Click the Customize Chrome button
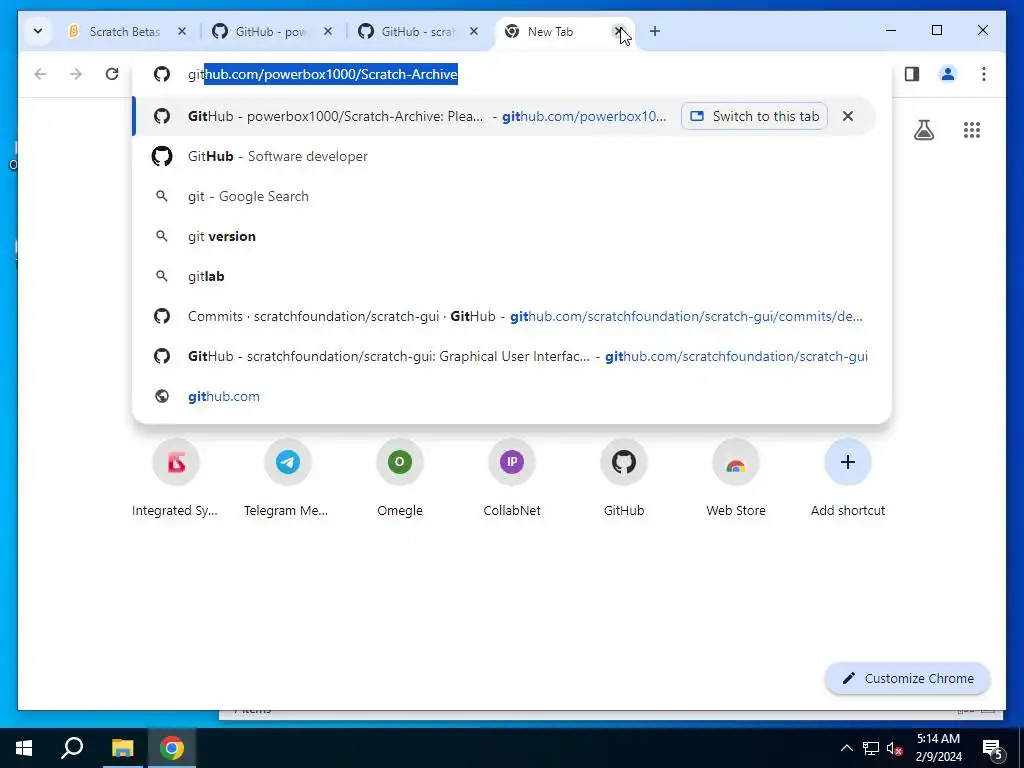Viewport: 1024px width, 768px height. pos(908,678)
